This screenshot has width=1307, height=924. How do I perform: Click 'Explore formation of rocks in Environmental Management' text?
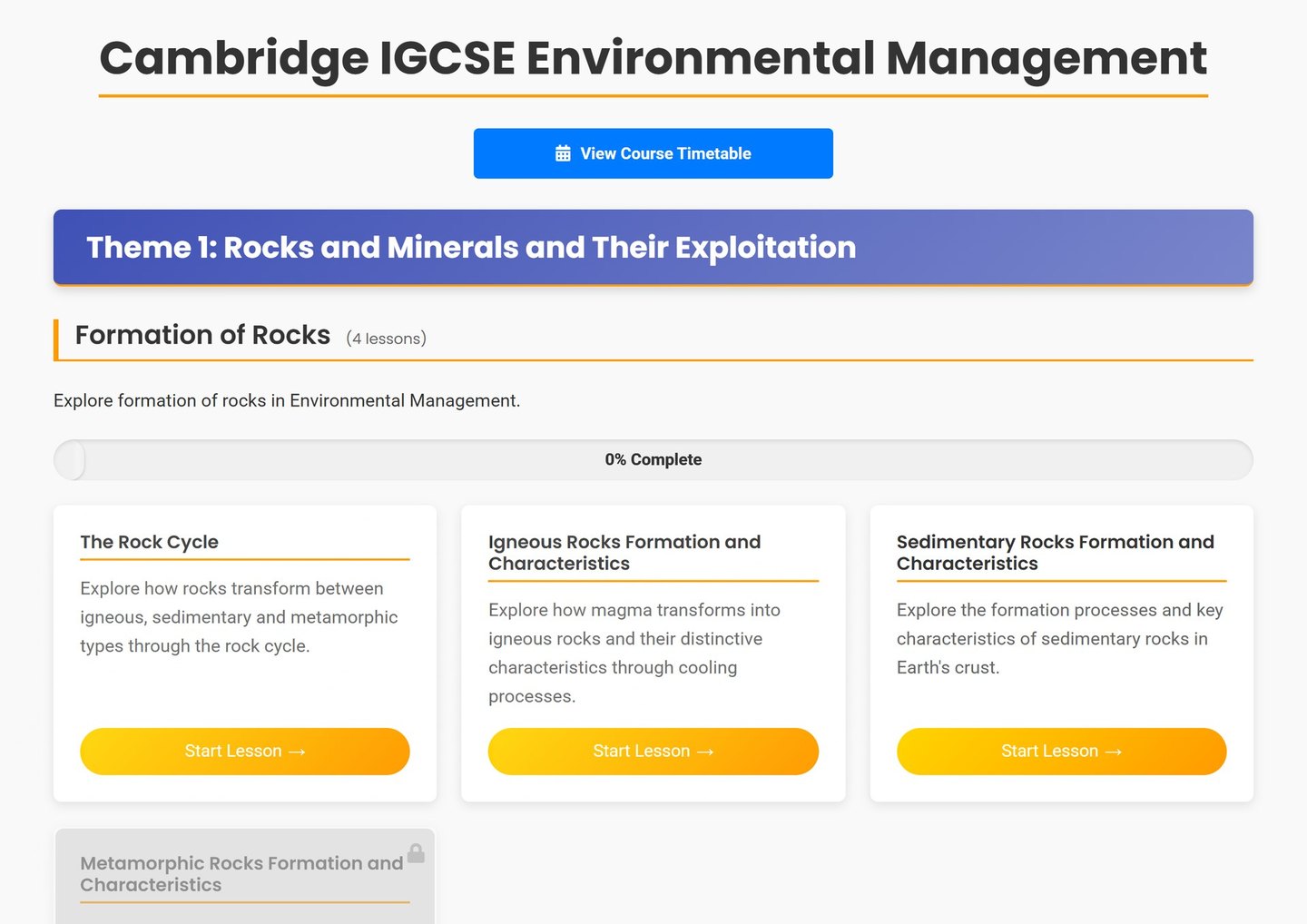click(287, 400)
